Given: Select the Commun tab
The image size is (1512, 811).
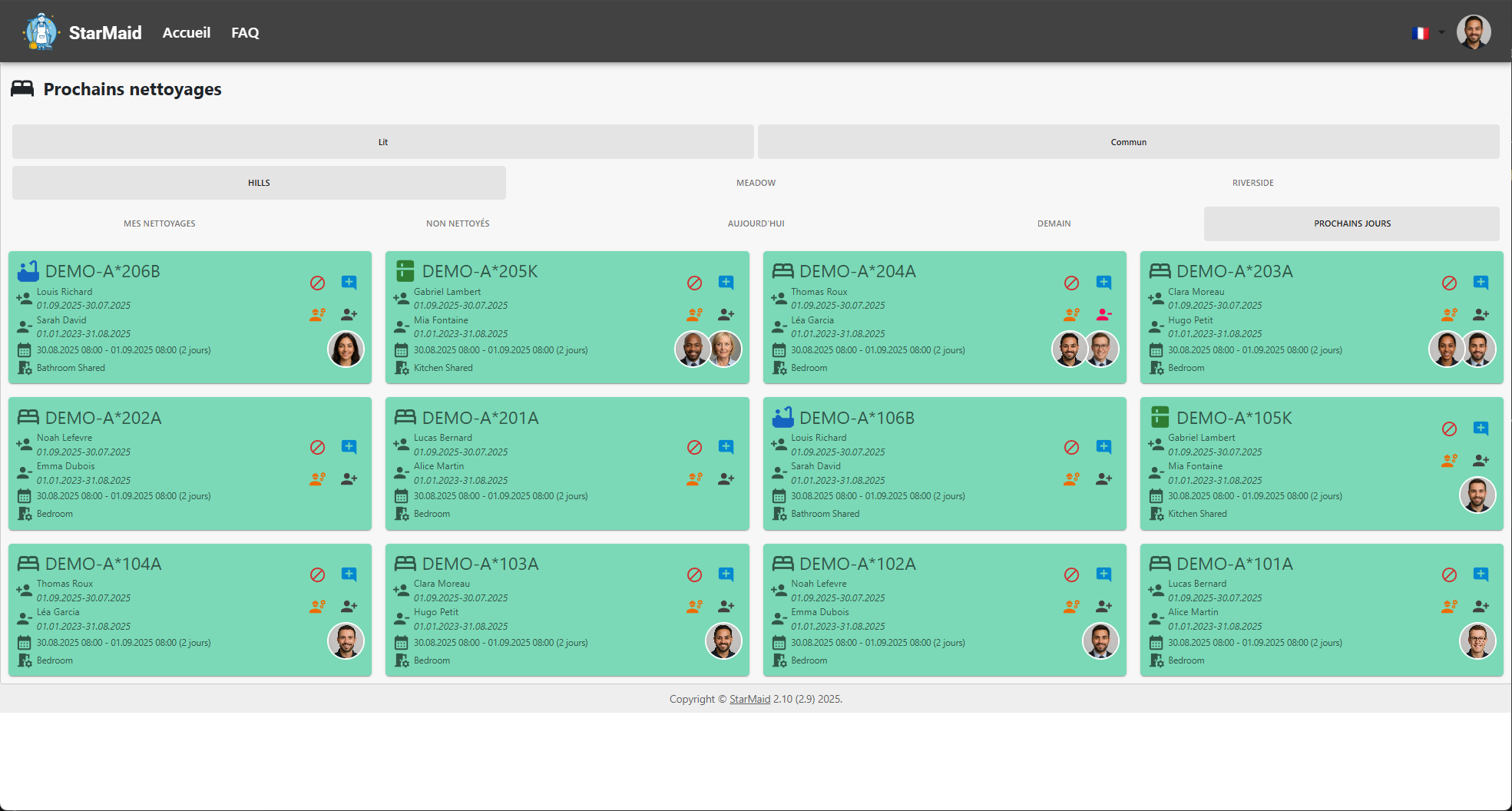Looking at the screenshot, I should (x=1128, y=142).
